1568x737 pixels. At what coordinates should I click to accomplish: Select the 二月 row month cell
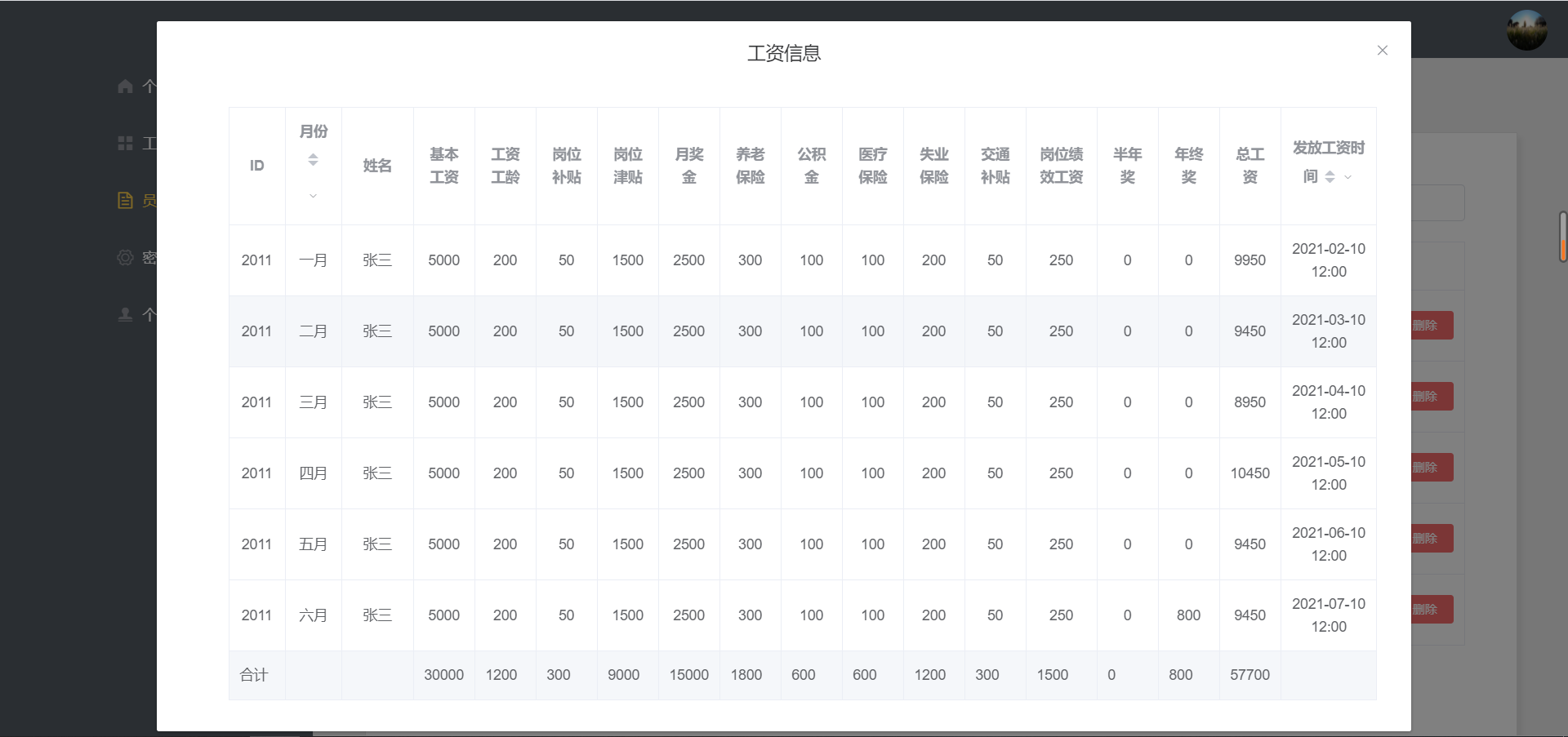pyautogui.click(x=314, y=331)
